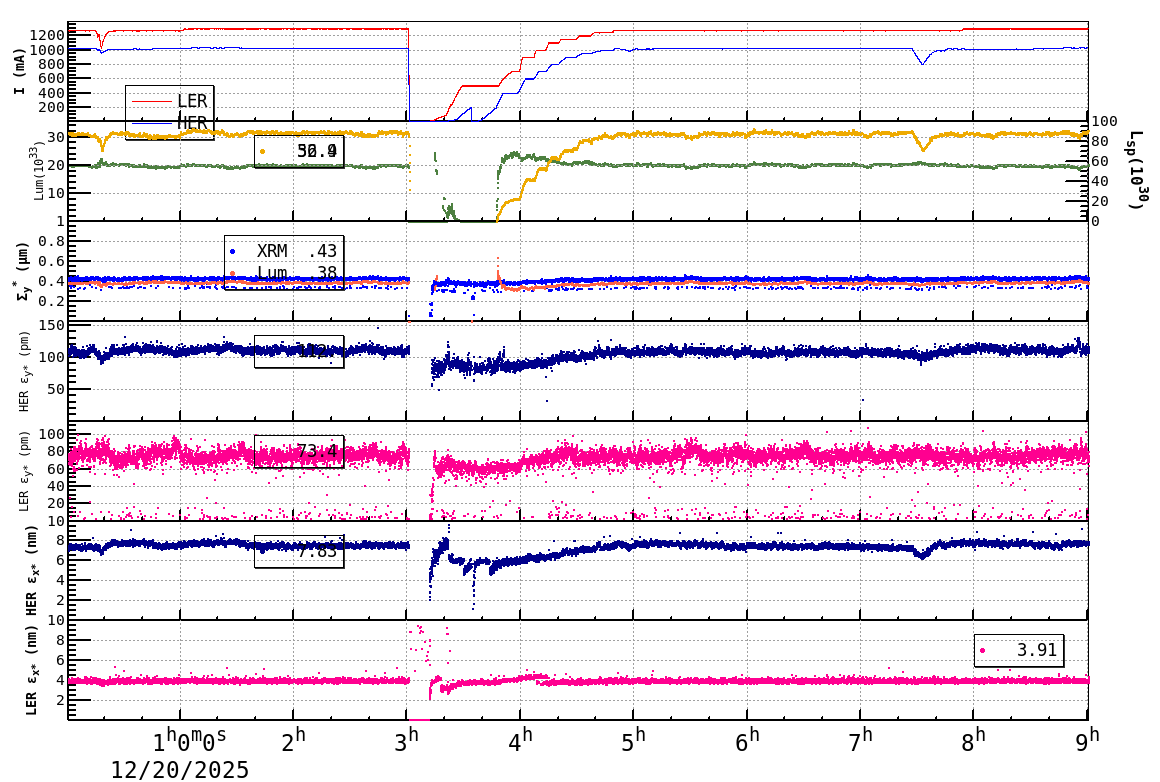1160x782 pixels.
Task: Click the HER εy* (pm) axis title
Action: [24, 371]
